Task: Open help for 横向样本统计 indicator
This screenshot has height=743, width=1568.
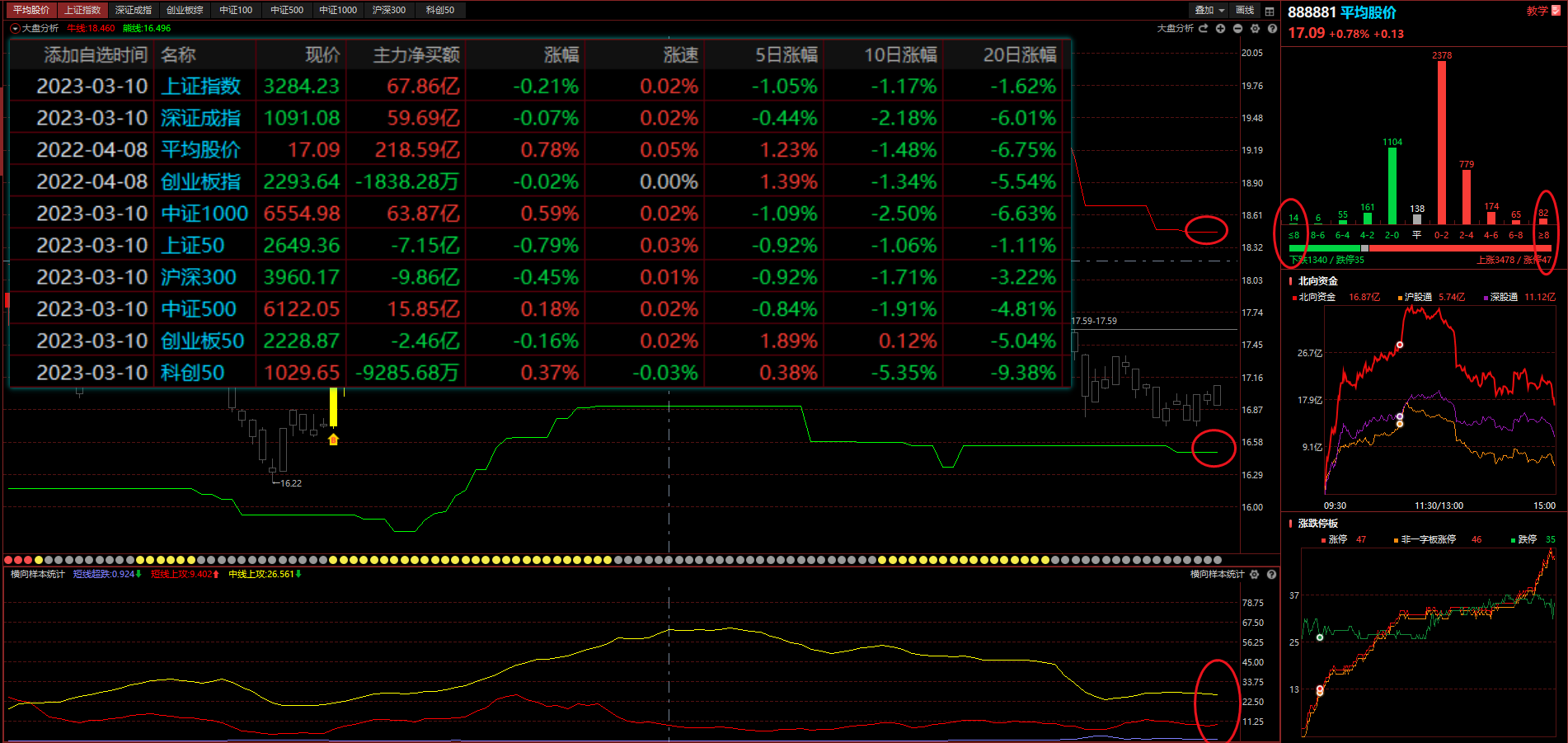Action: point(1271,574)
